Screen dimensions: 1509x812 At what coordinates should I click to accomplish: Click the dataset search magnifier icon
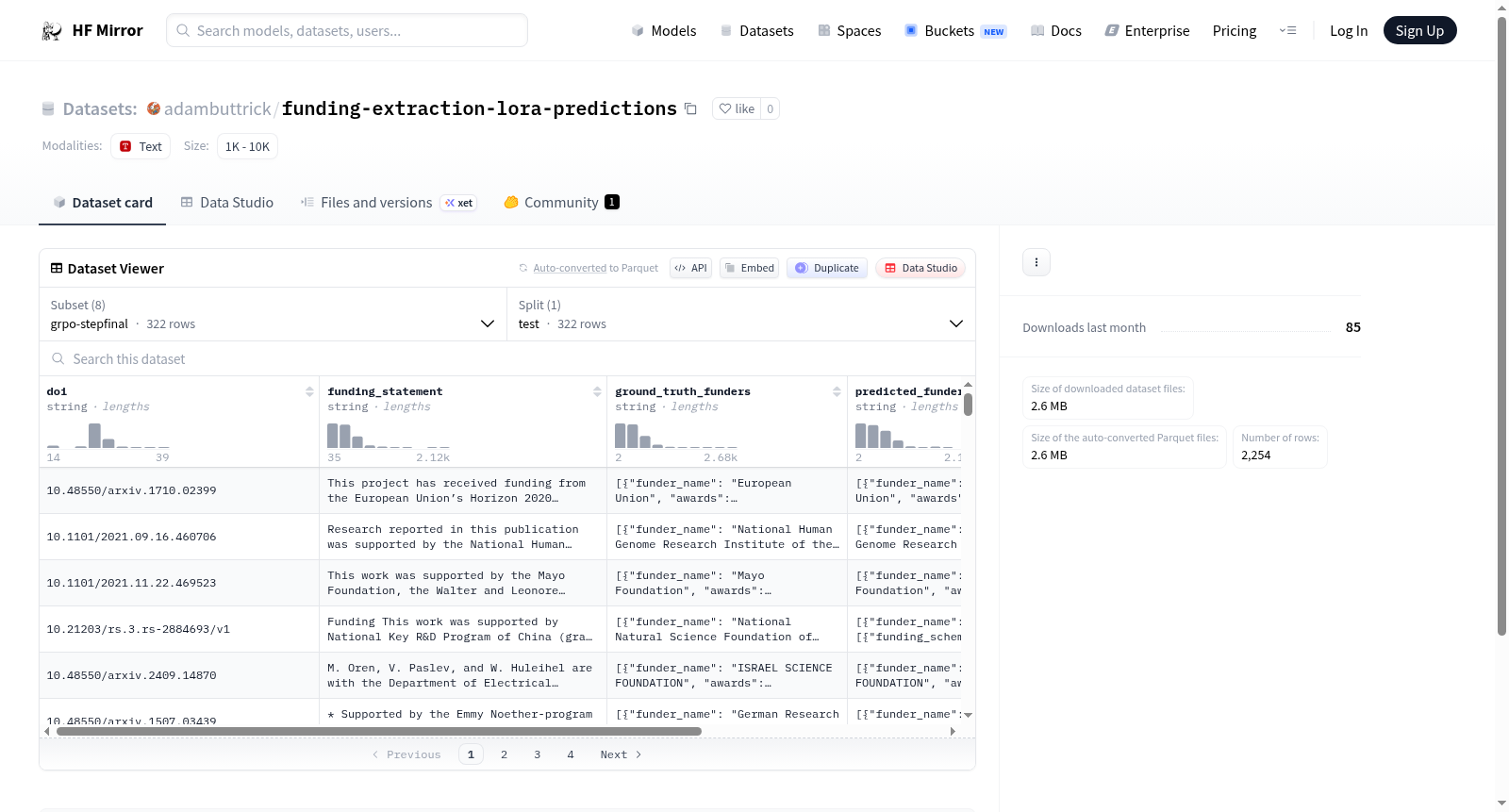tap(58, 358)
